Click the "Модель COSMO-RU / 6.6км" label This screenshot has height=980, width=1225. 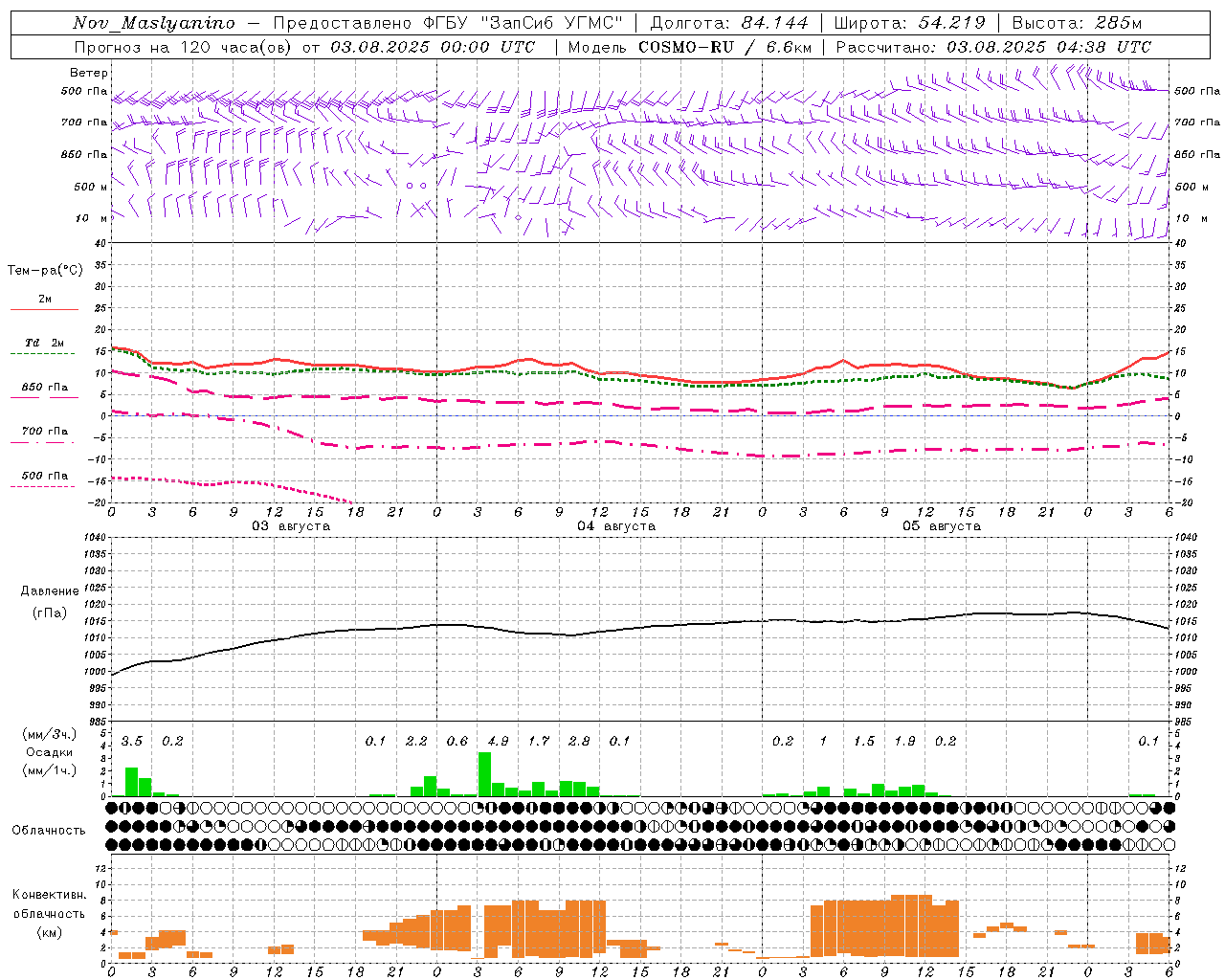(690, 47)
